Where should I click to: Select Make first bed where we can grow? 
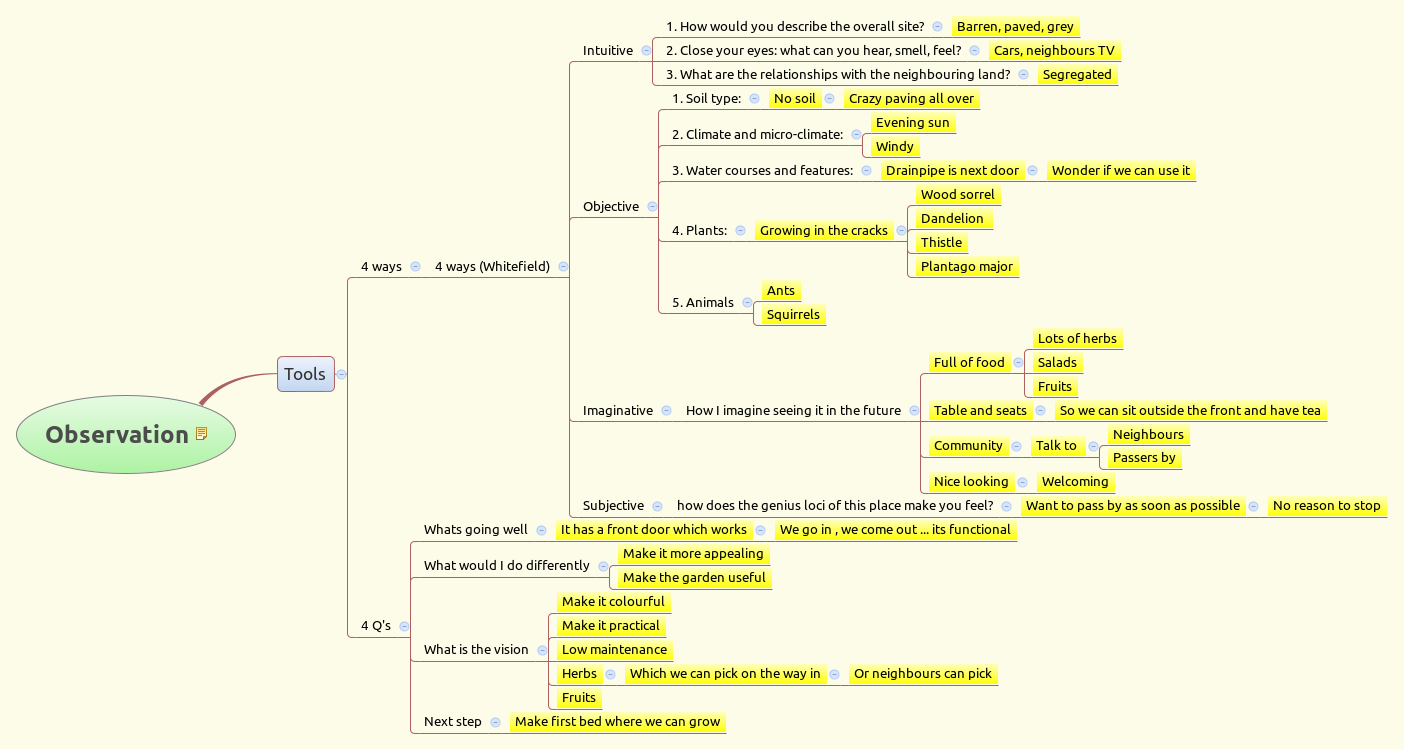[617, 722]
